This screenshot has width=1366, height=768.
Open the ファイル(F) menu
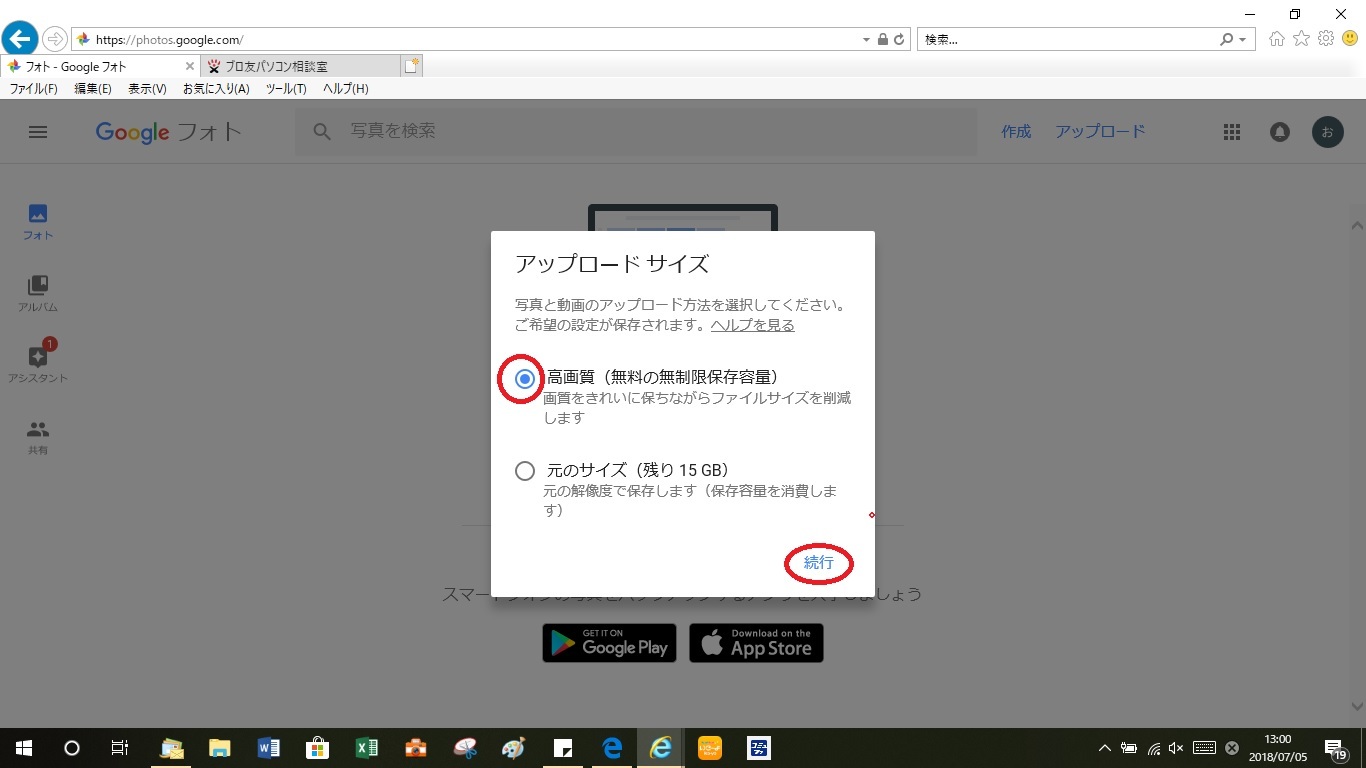click(33, 89)
